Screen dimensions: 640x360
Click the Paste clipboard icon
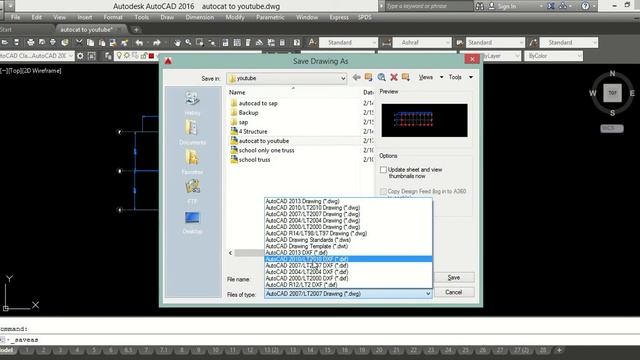[x=102, y=42]
